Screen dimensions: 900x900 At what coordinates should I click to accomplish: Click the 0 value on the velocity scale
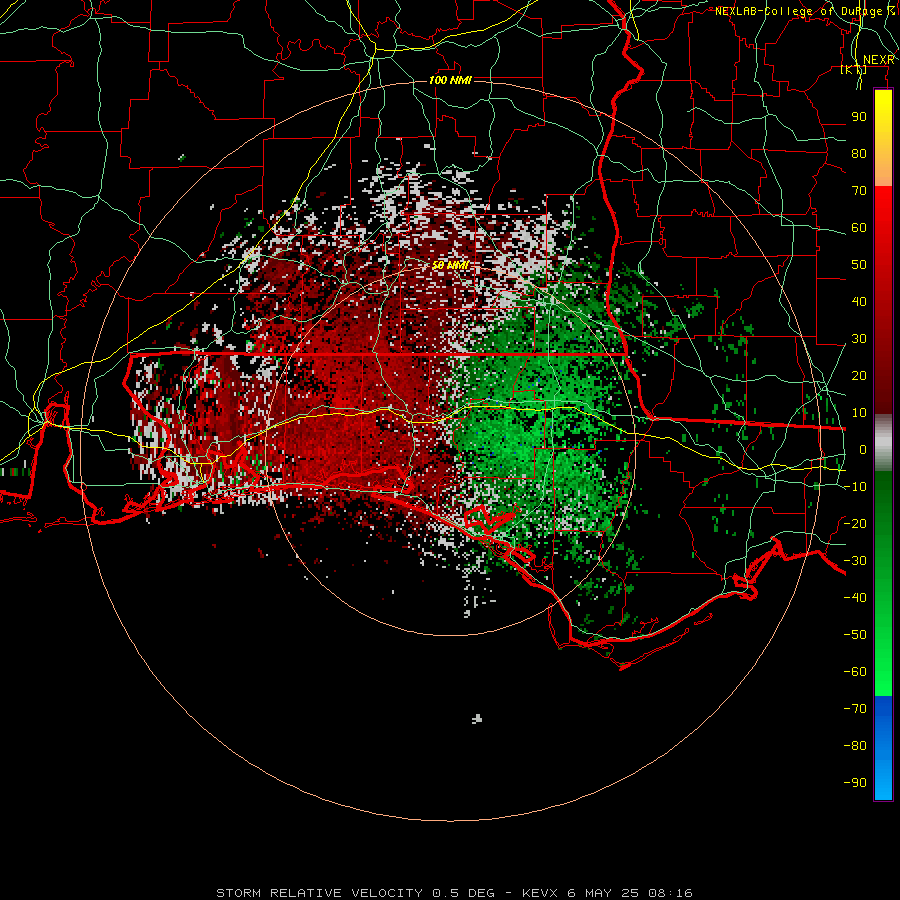pyautogui.click(x=863, y=450)
